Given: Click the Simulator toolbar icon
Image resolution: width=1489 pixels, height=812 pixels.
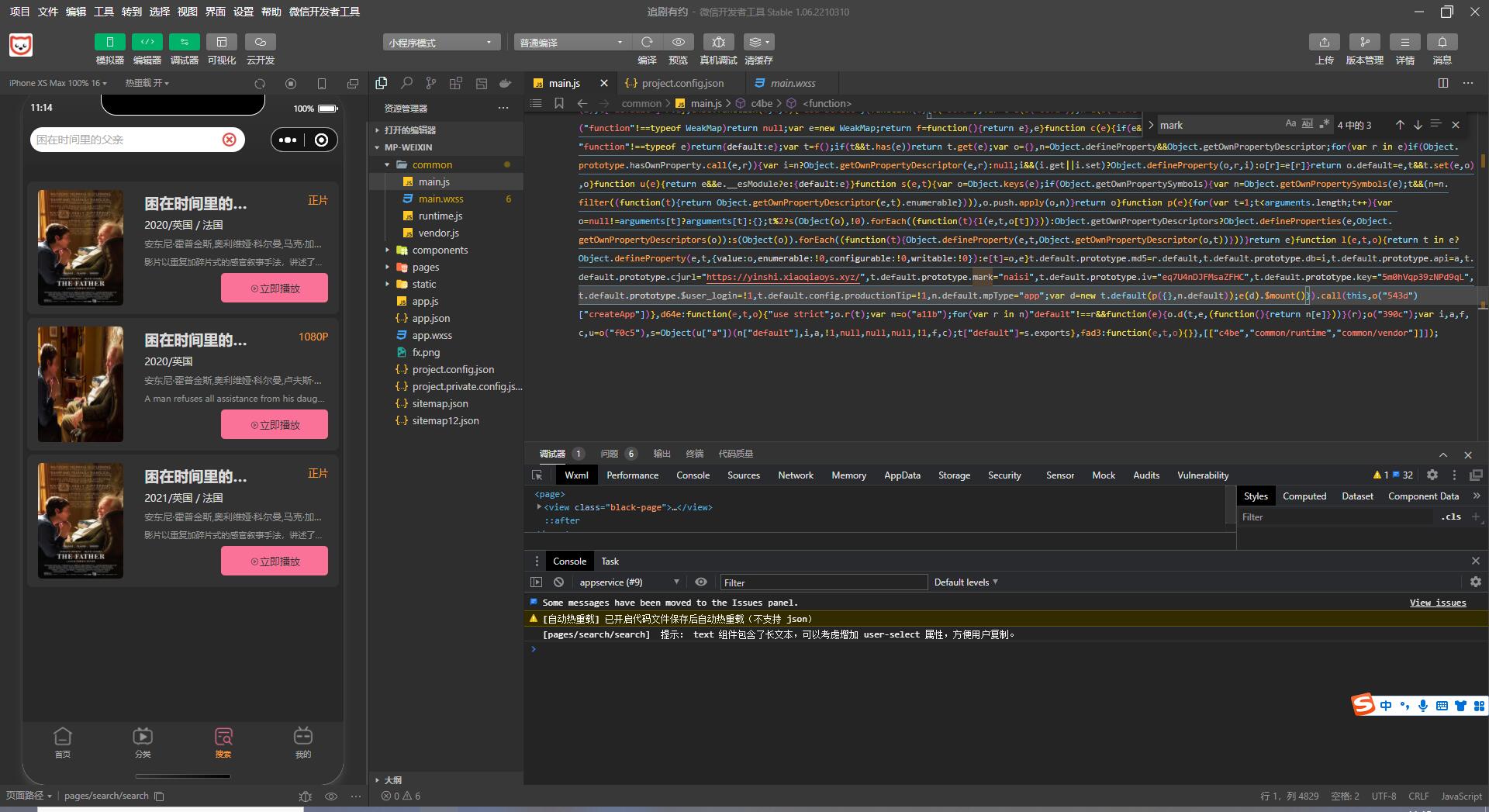Looking at the screenshot, I should pos(109,42).
